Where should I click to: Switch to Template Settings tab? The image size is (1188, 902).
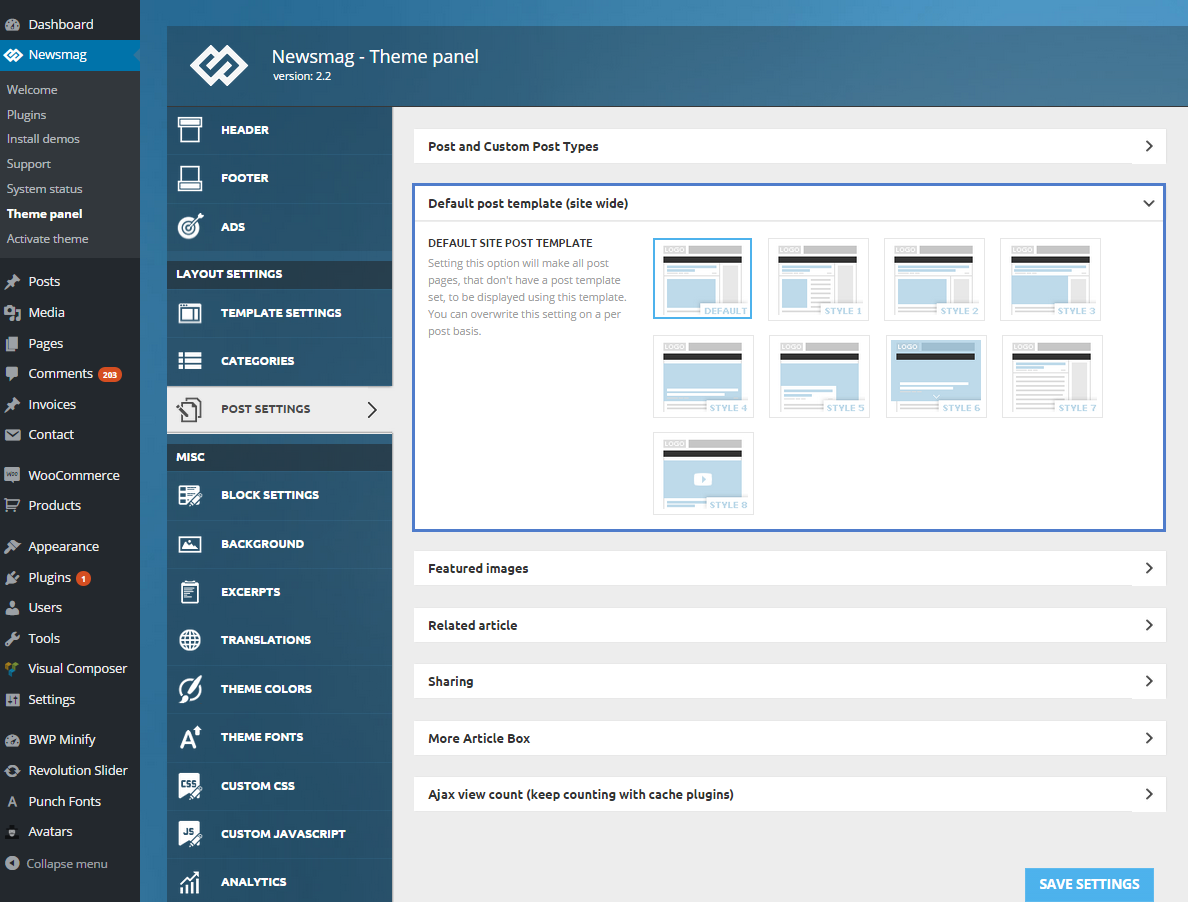click(x=280, y=313)
